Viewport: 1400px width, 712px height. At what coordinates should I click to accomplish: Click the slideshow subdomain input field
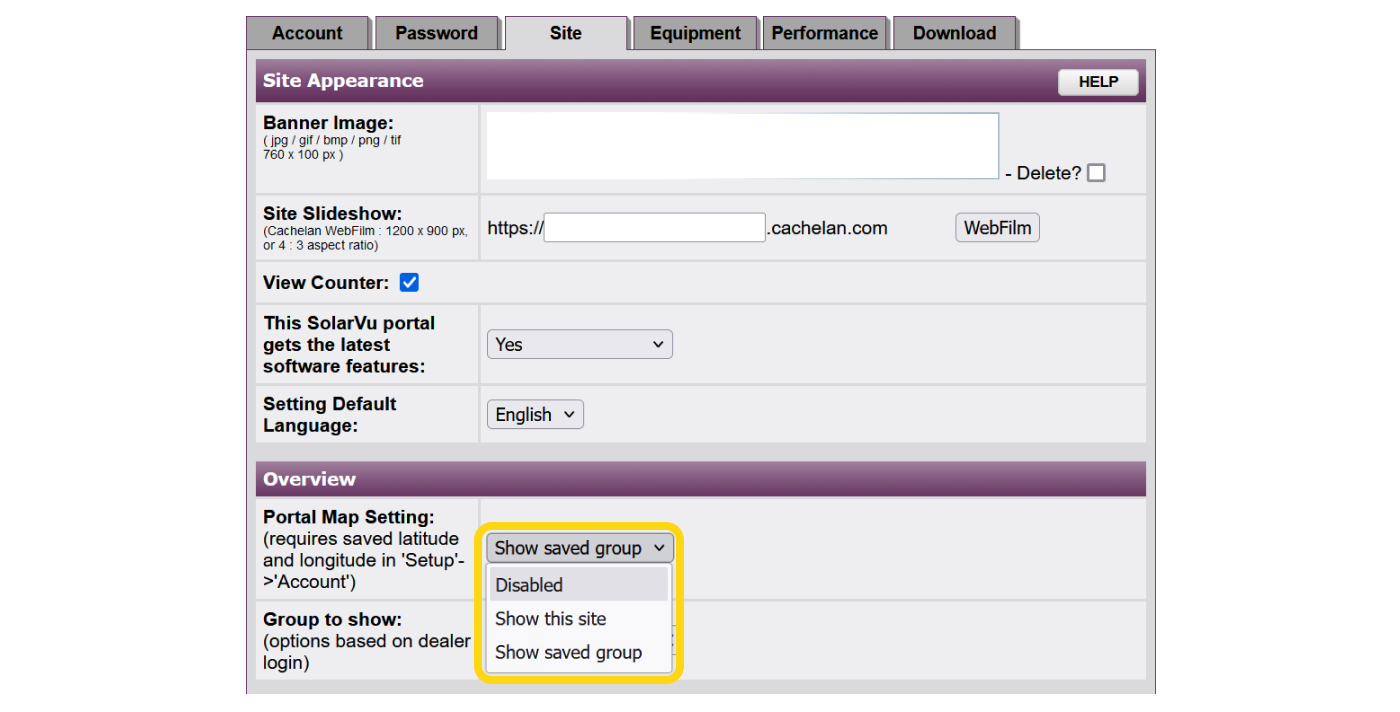[653, 227]
